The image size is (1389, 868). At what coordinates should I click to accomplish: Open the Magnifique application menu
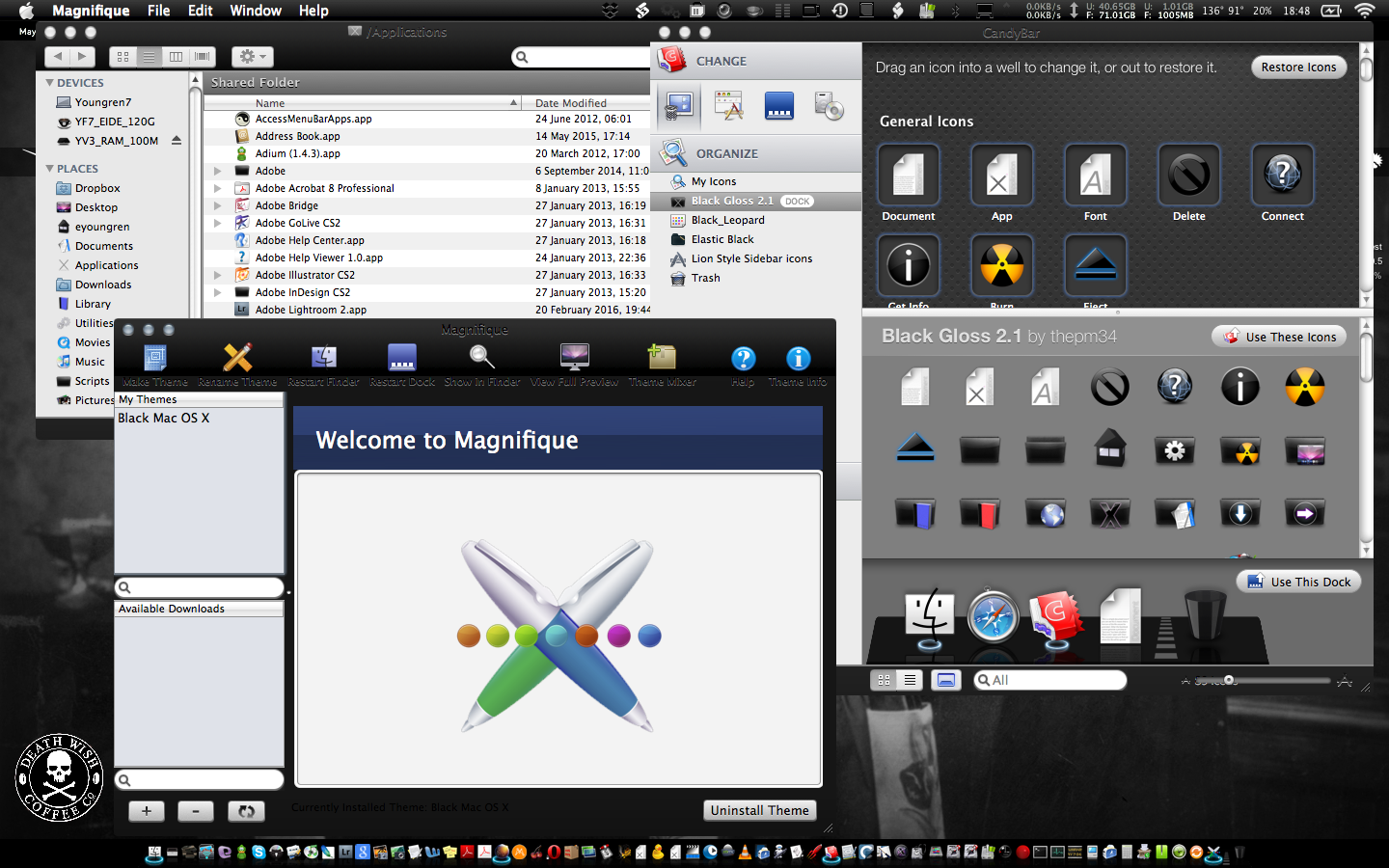pyautogui.click(x=91, y=11)
